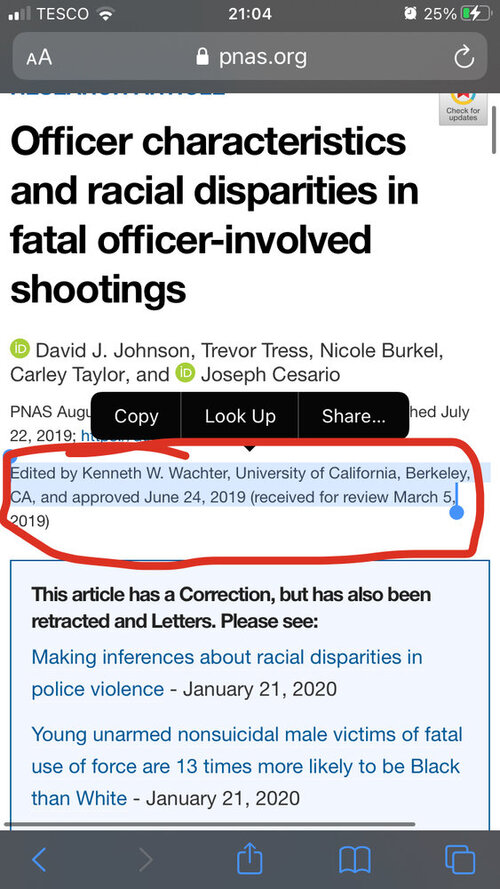Tap the Safari back arrow
This screenshot has width=500, height=889.
(x=39, y=860)
